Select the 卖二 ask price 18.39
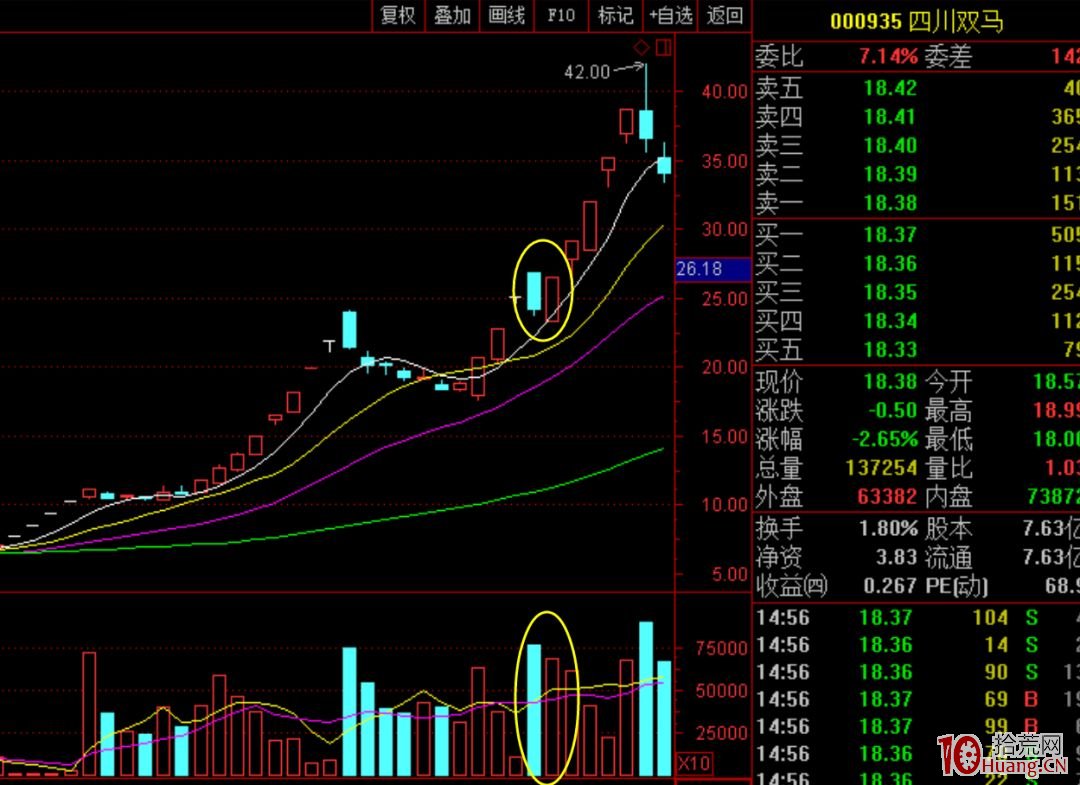Viewport: 1080px width, 785px height. coord(890,174)
